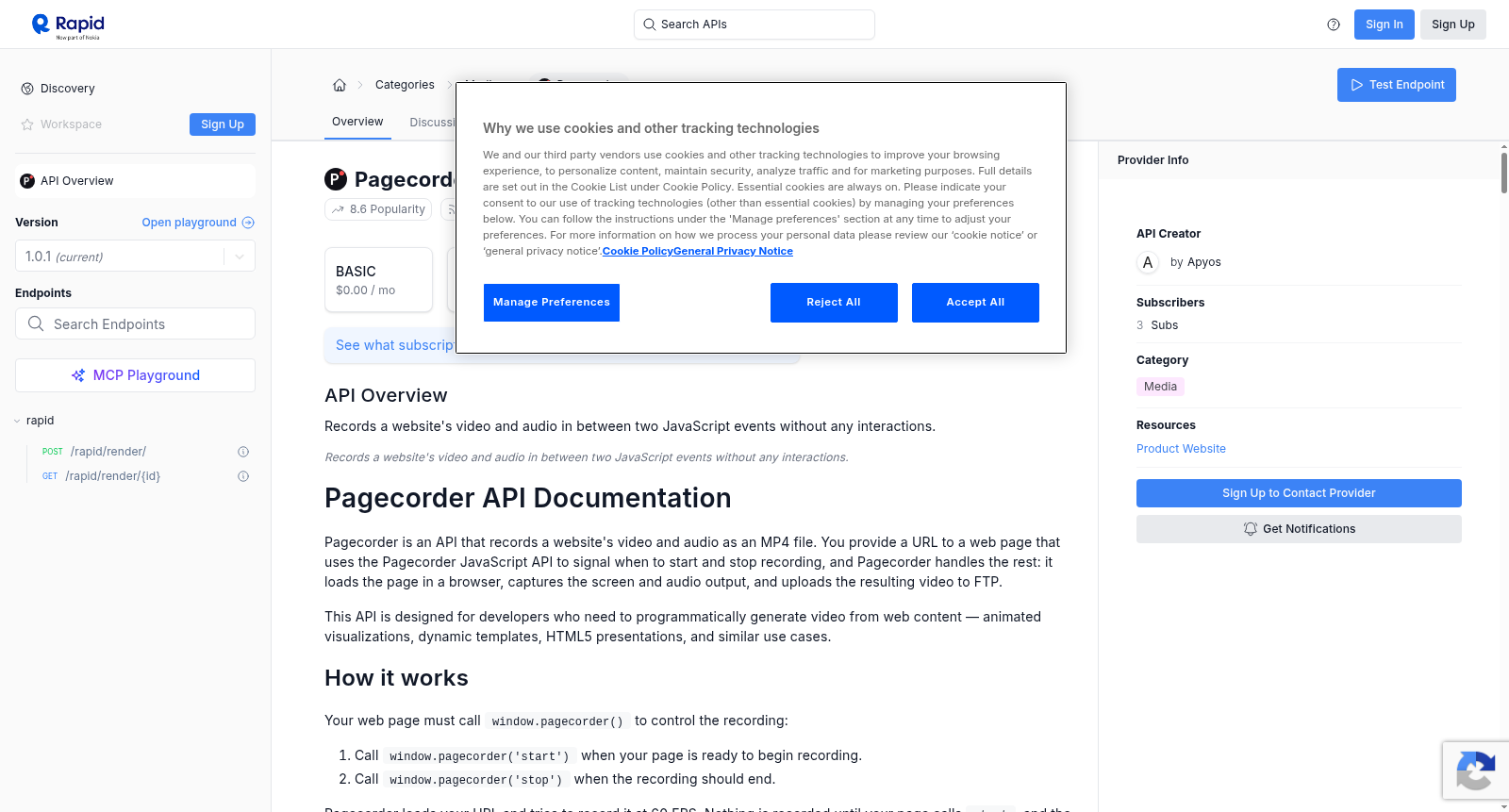Click the "Provider Info" panel heading
The height and width of the screenshot is (812, 1509).
tap(1152, 160)
